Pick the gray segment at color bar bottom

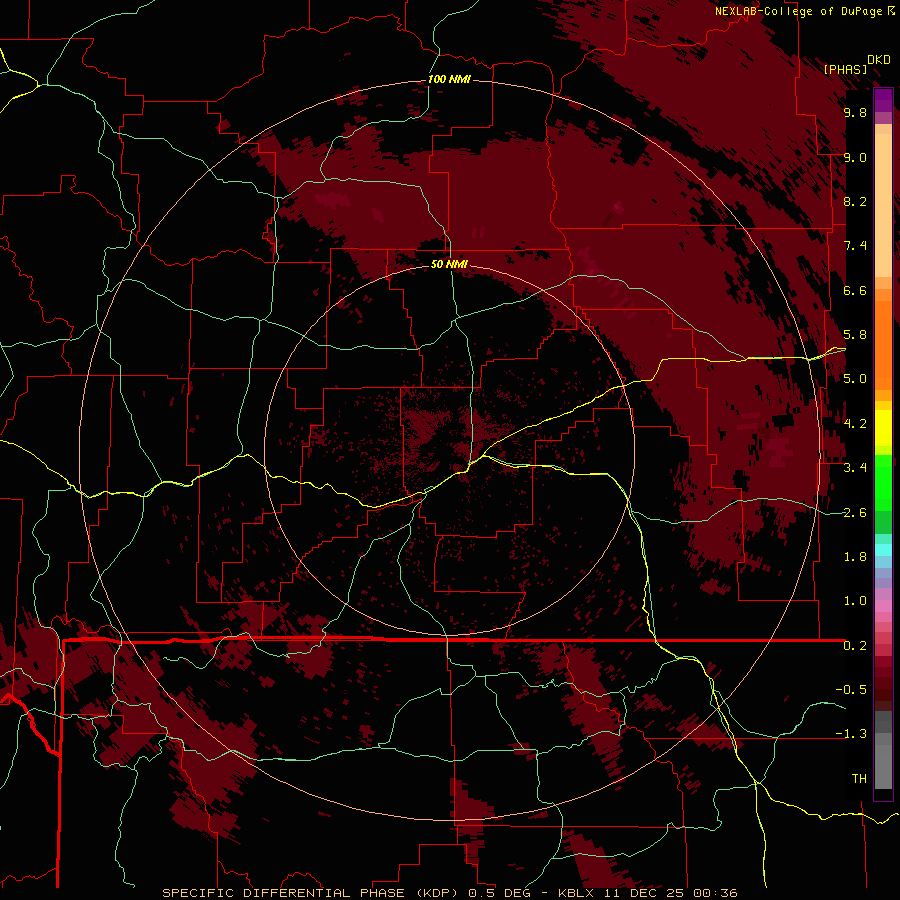pos(883,766)
